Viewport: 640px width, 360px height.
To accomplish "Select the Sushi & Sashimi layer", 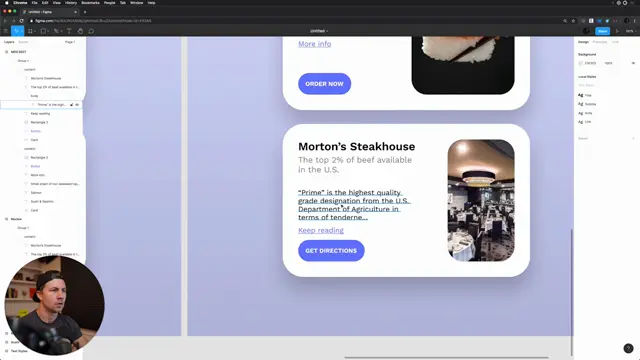I will [42, 202].
